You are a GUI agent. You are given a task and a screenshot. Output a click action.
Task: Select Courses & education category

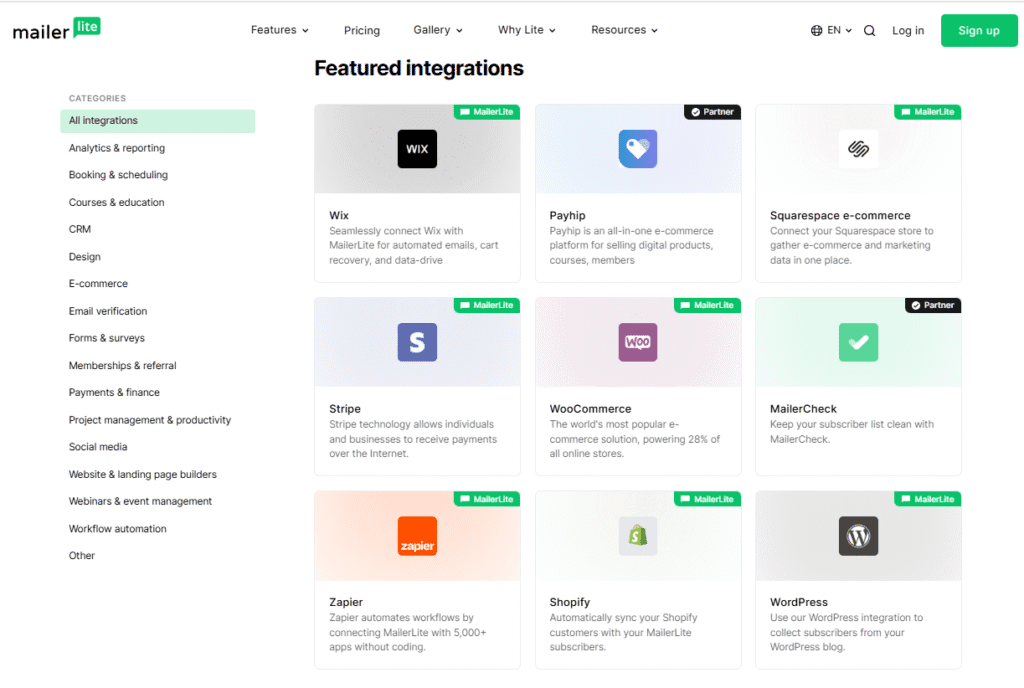coord(116,202)
